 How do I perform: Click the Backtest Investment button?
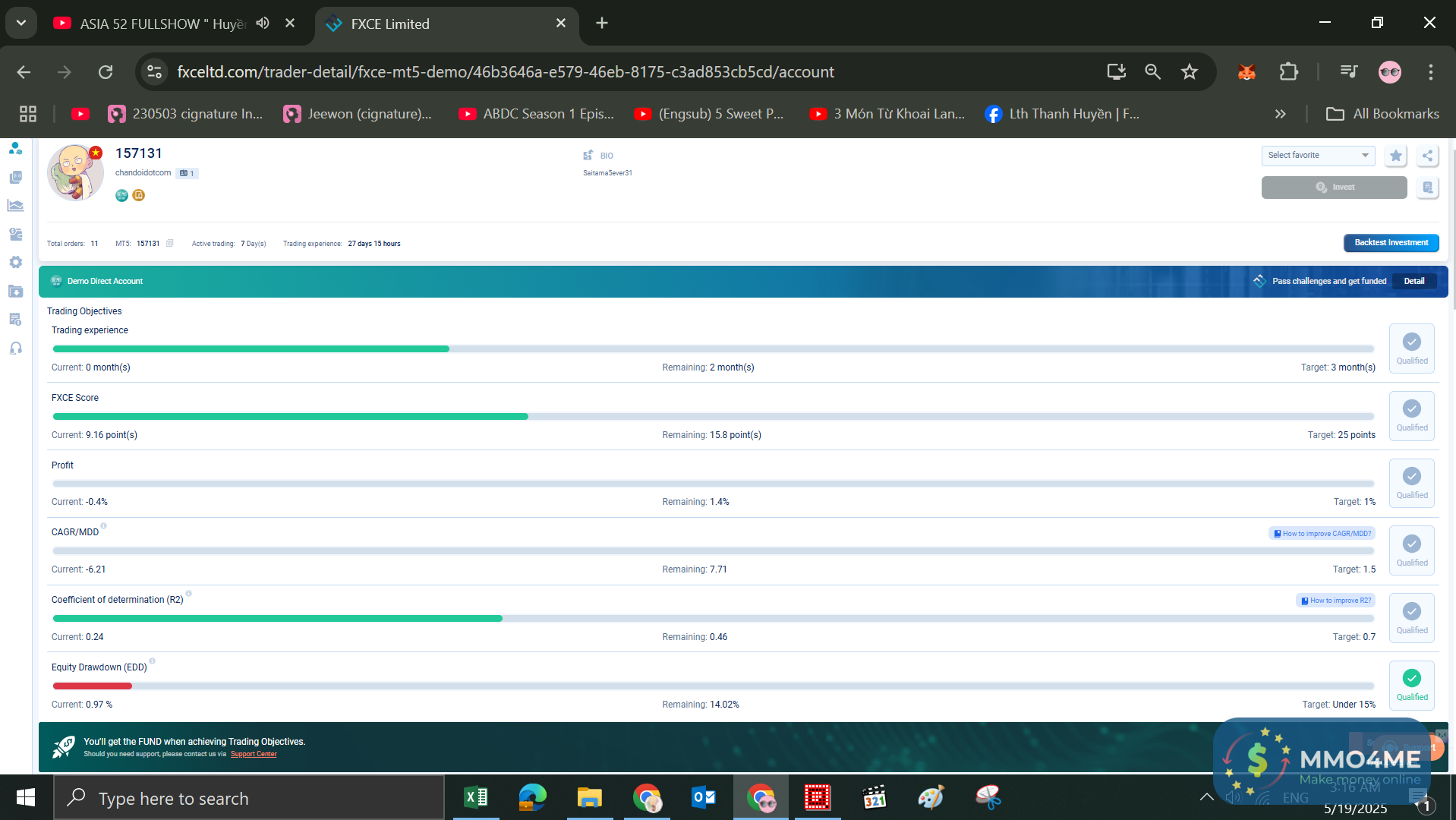click(1391, 243)
